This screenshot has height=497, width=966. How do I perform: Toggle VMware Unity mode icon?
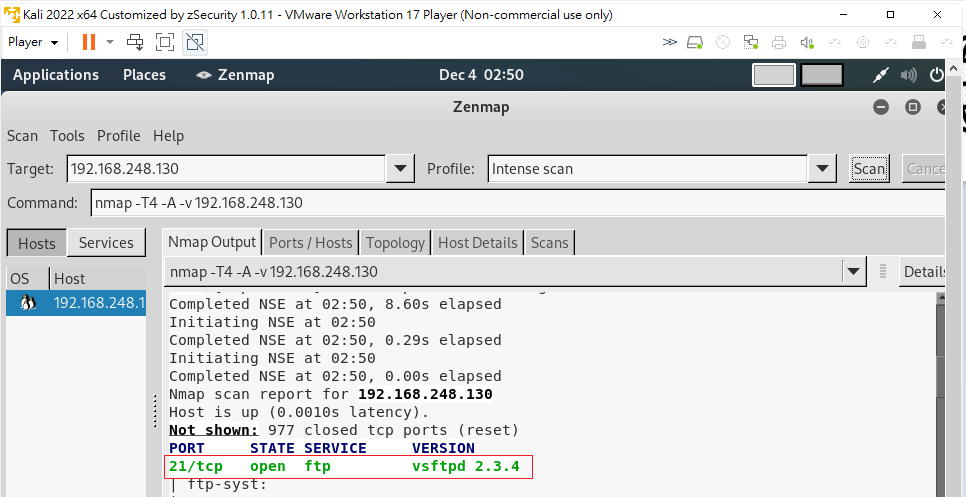pyautogui.click(x=195, y=42)
